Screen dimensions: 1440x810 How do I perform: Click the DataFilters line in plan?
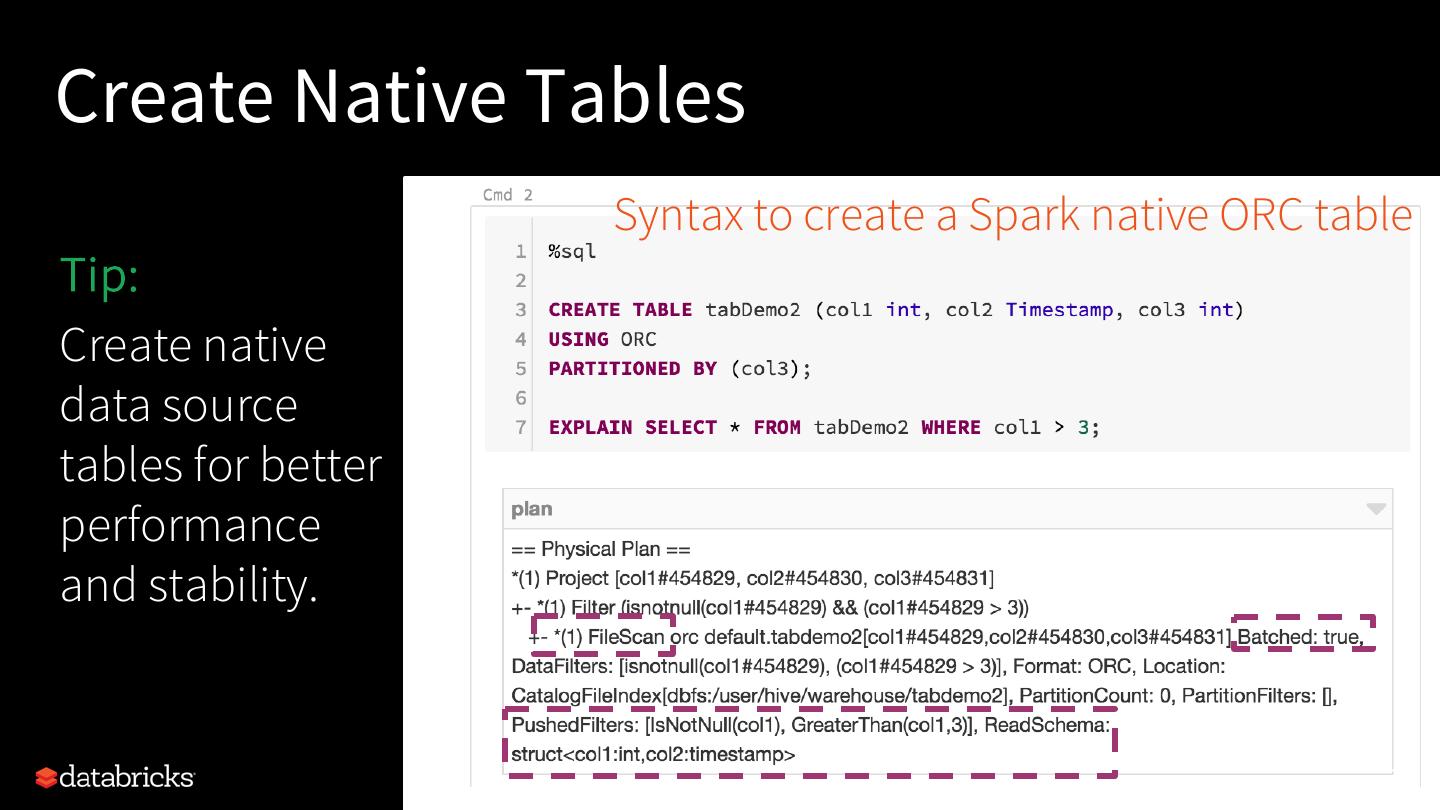tap(868, 666)
